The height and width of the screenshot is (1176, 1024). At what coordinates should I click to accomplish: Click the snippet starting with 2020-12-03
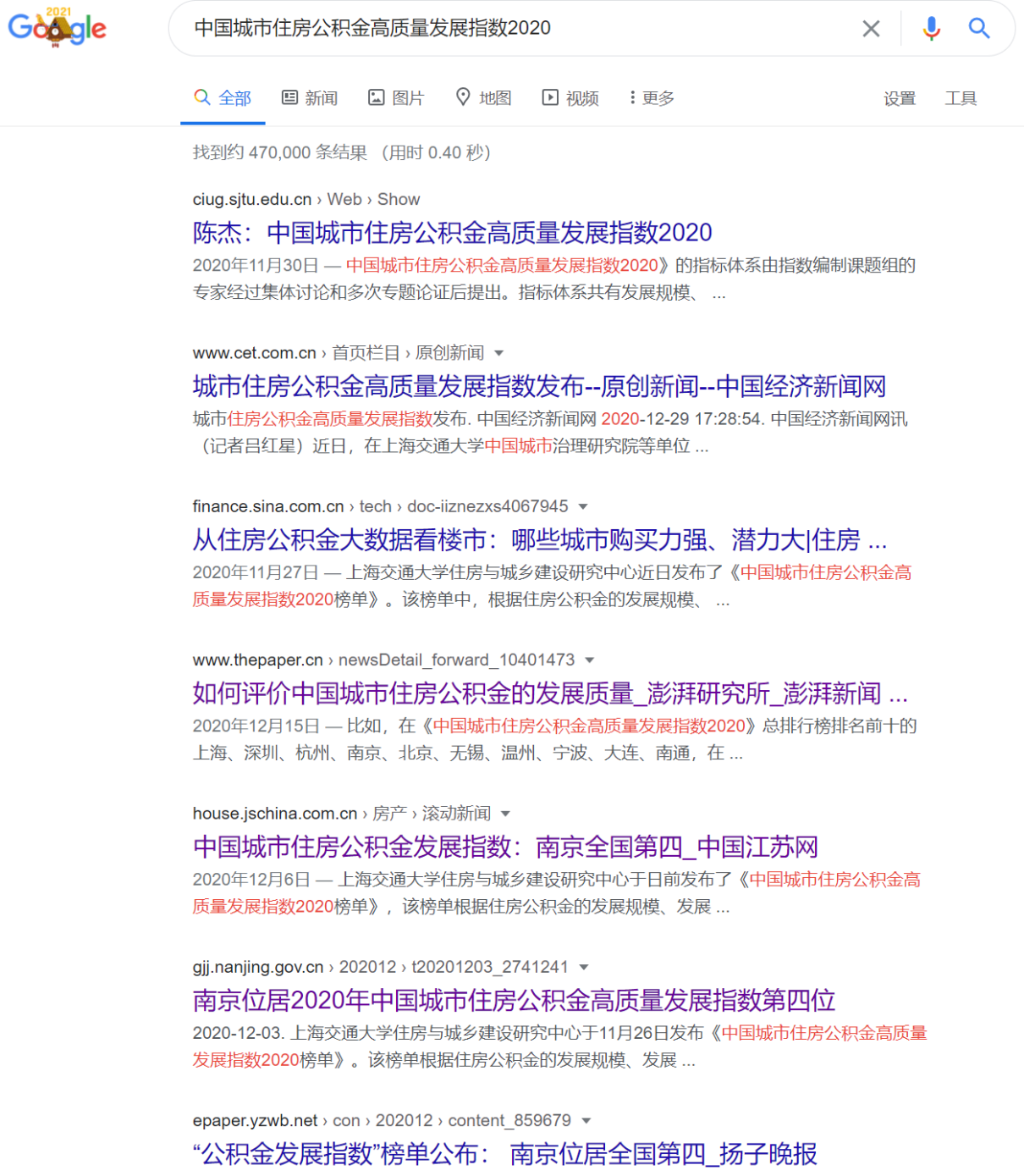click(x=560, y=1046)
